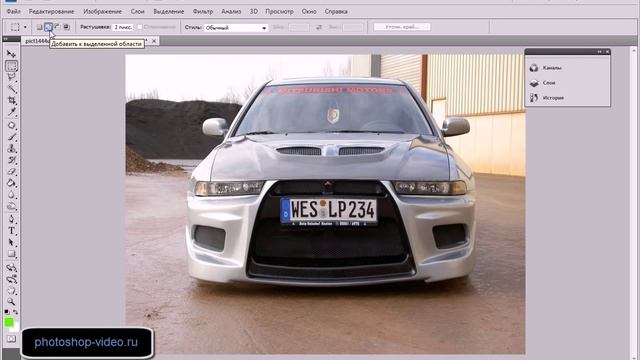Image resolution: width=640 pixels, height=360 pixels.
Task: Select the History Brush tool
Action: click(11, 160)
